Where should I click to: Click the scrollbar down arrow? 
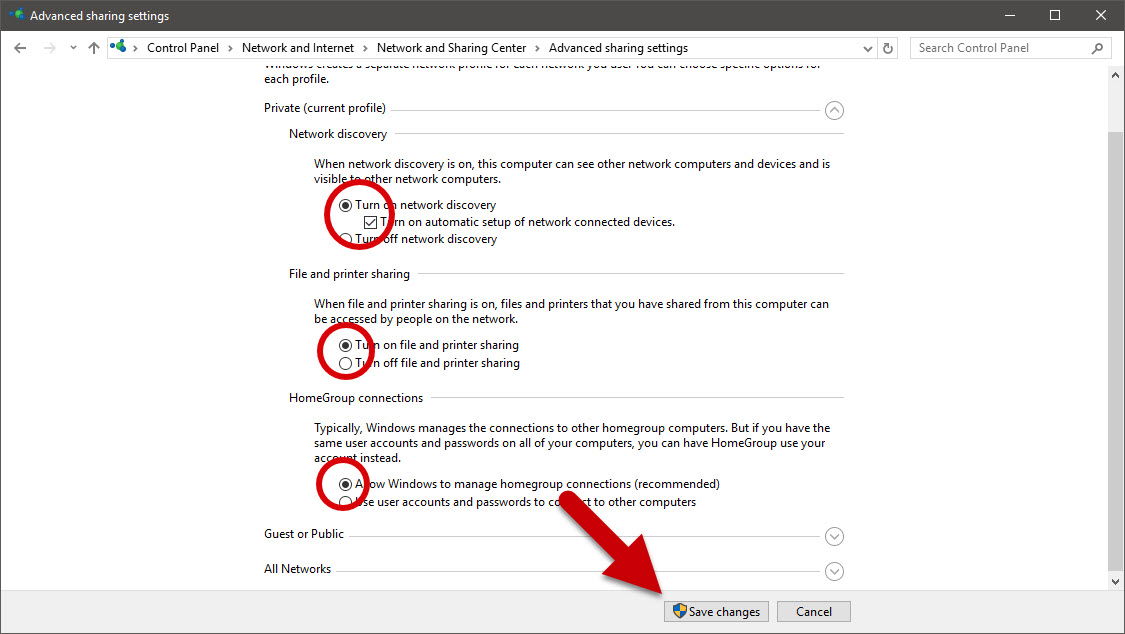[x=1115, y=582]
